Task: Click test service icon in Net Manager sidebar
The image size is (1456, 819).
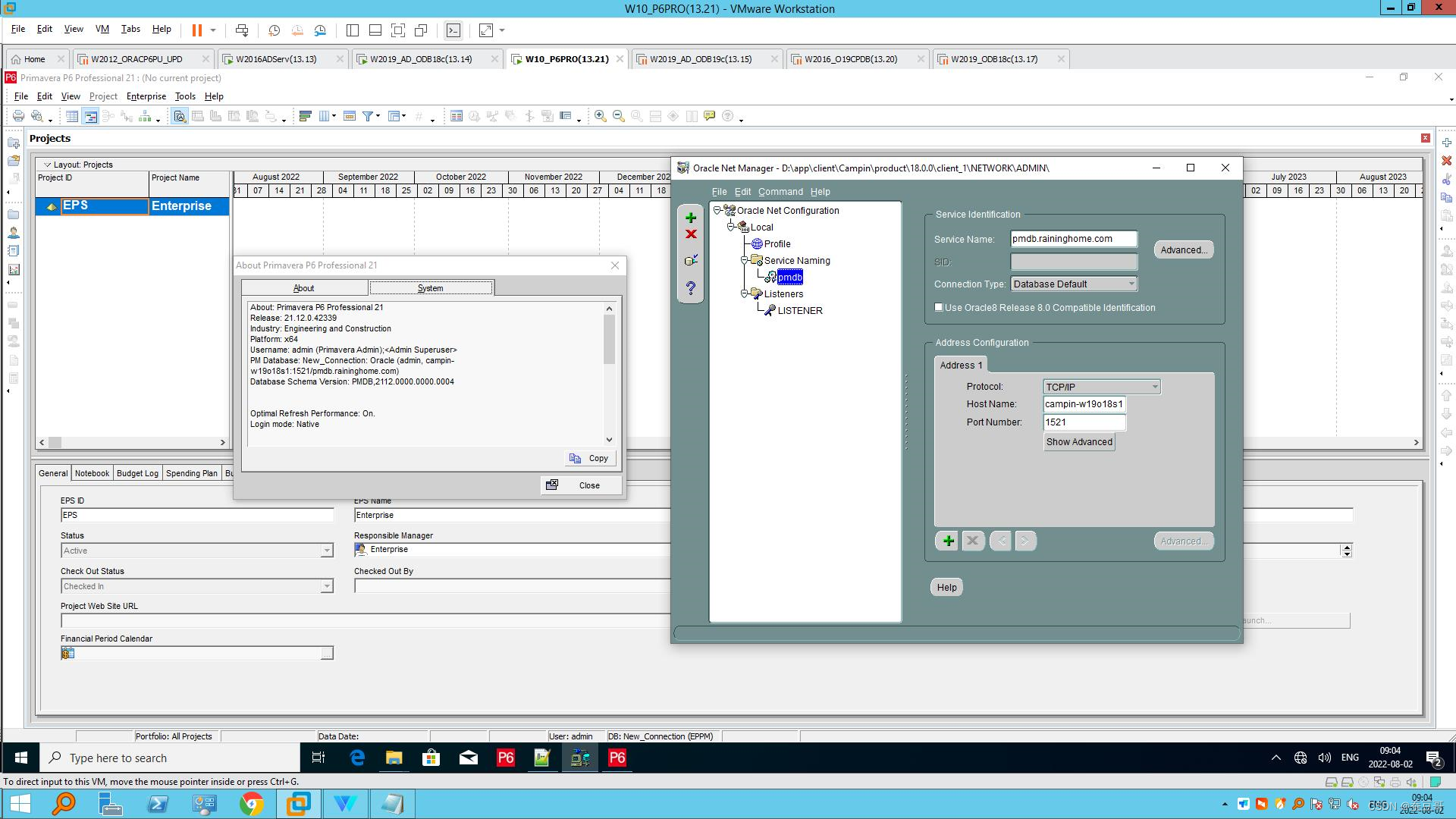Action: coord(691,260)
